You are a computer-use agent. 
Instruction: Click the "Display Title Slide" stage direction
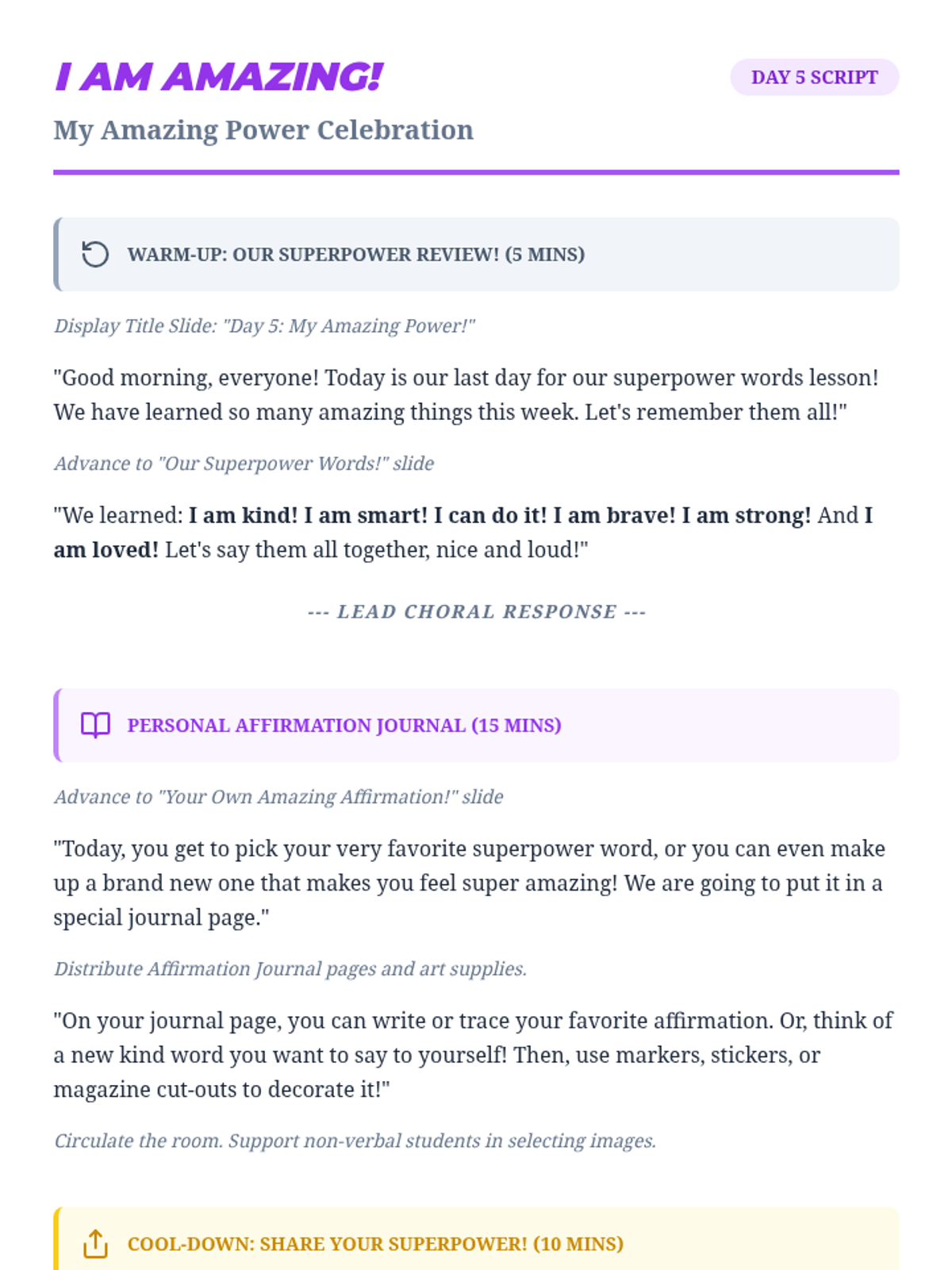click(264, 326)
